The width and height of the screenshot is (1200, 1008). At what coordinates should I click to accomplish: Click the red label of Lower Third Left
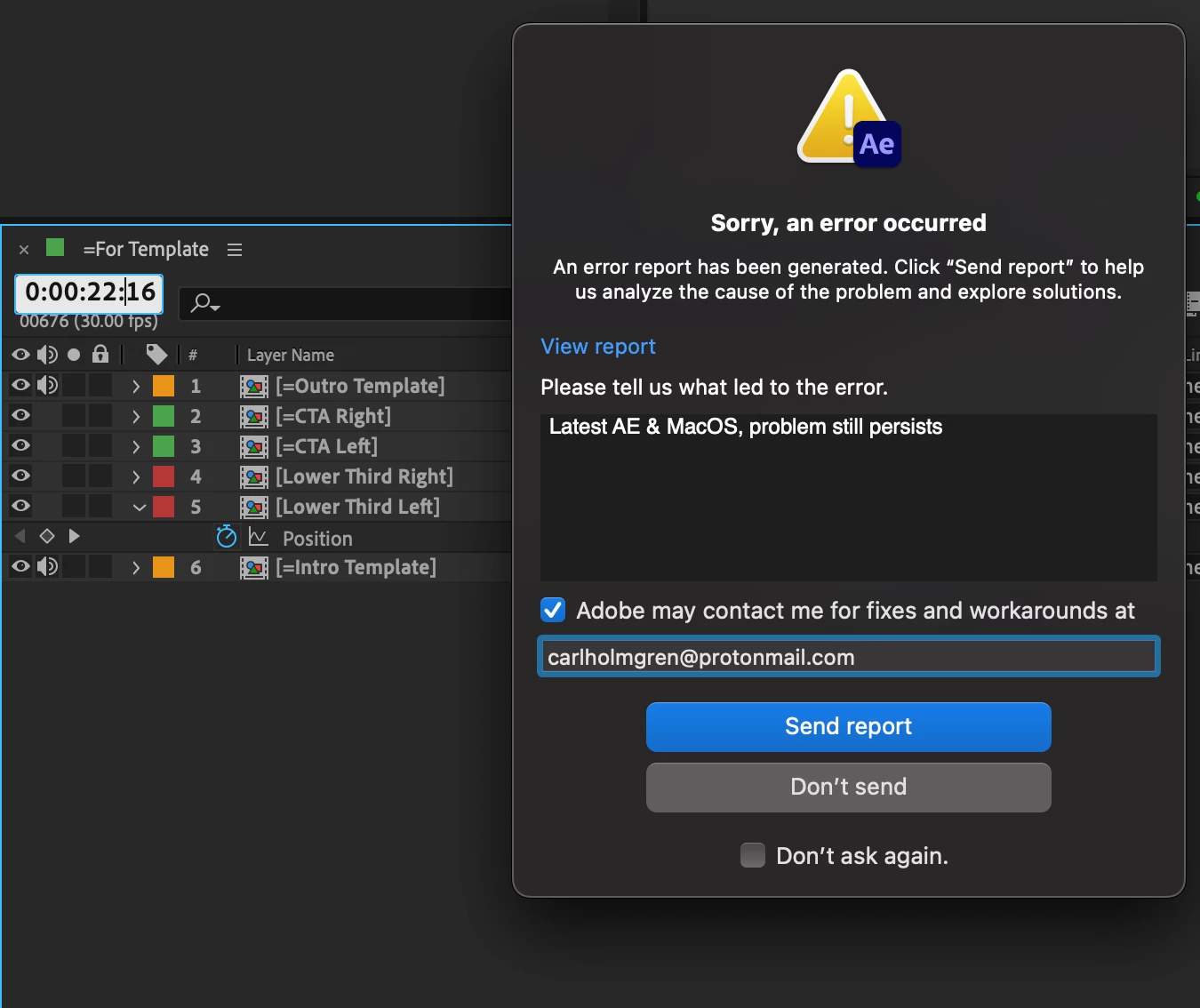click(x=164, y=507)
